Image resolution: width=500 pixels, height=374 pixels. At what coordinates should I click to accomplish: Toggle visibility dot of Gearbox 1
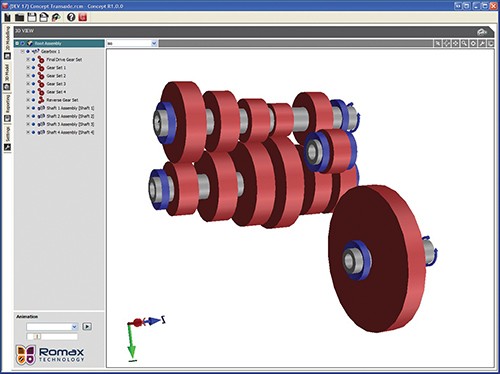[28, 51]
